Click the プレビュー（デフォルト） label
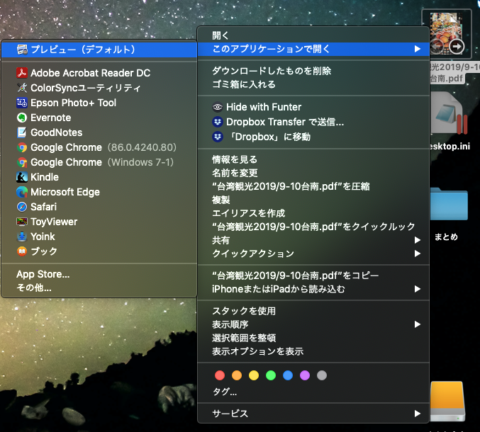480x432 pixels. [83, 50]
